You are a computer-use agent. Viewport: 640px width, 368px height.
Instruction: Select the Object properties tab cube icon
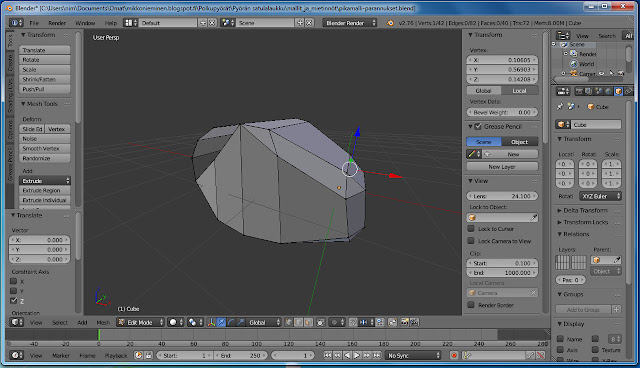(x=618, y=91)
